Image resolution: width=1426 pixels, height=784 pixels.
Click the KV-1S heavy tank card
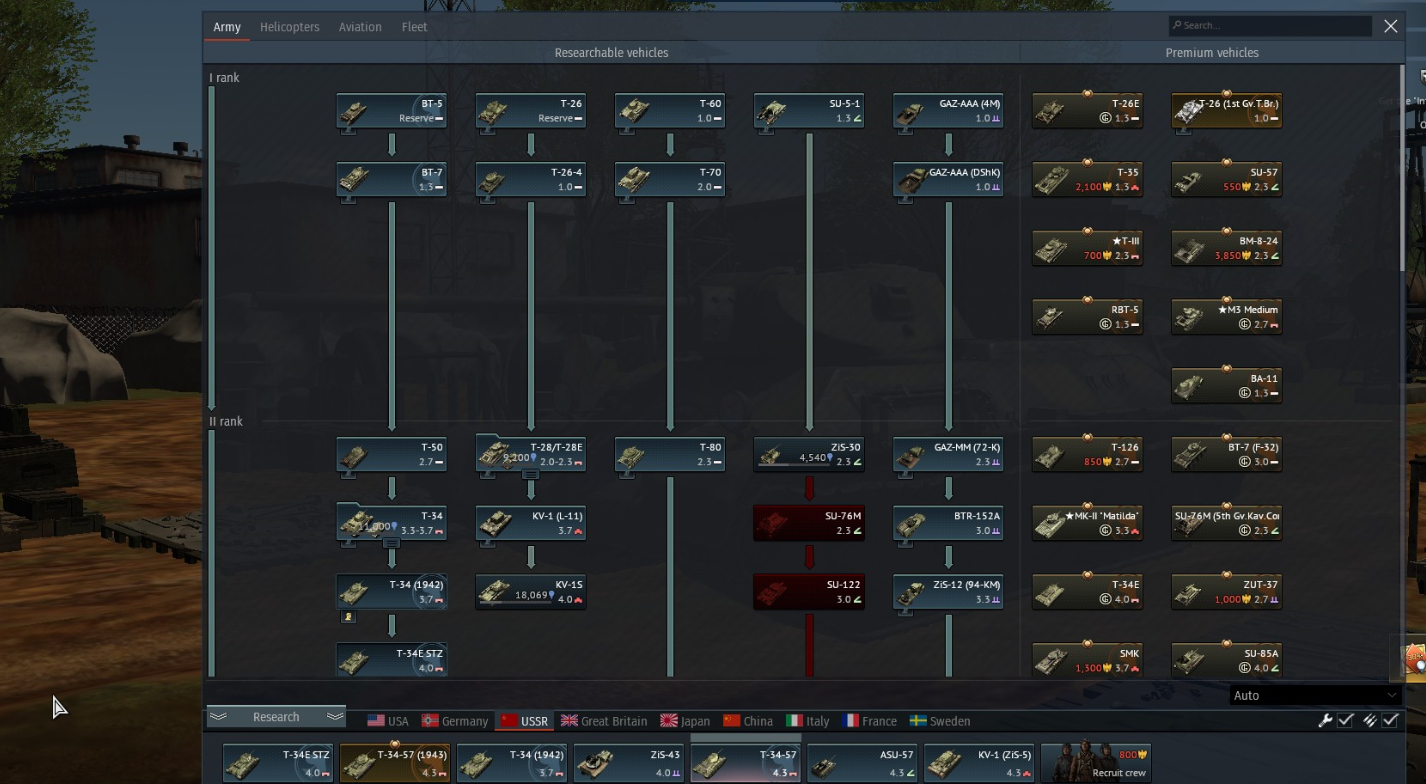point(530,592)
